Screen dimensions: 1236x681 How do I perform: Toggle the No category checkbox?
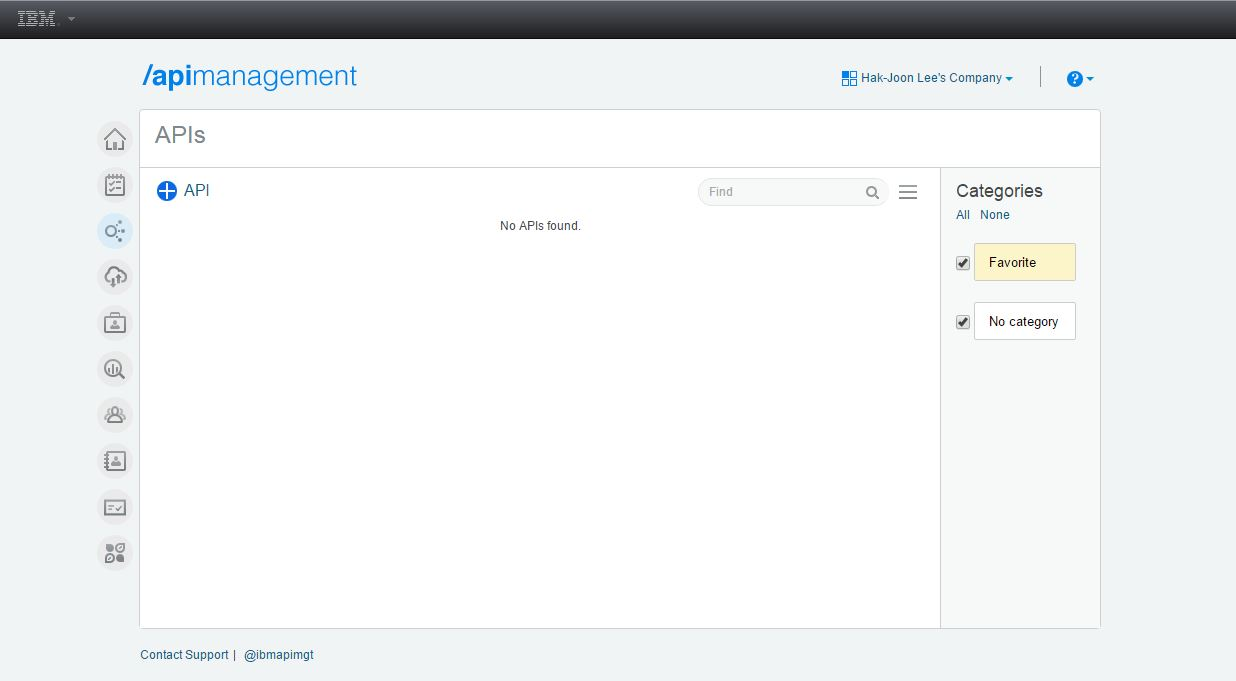tap(963, 322)
